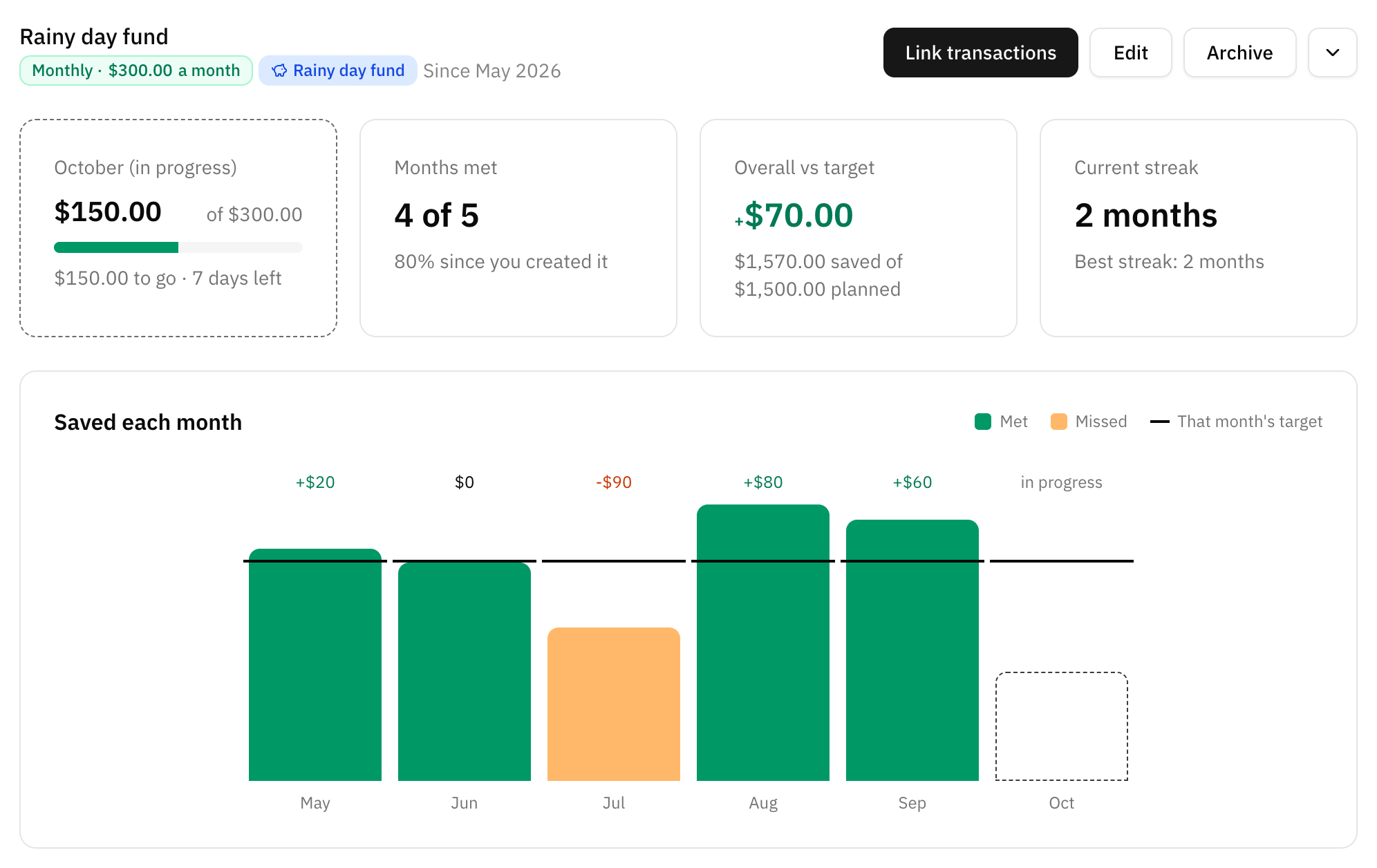
Task: Click the $150.00 to go · 7 days left text
Action: point(168,278)
